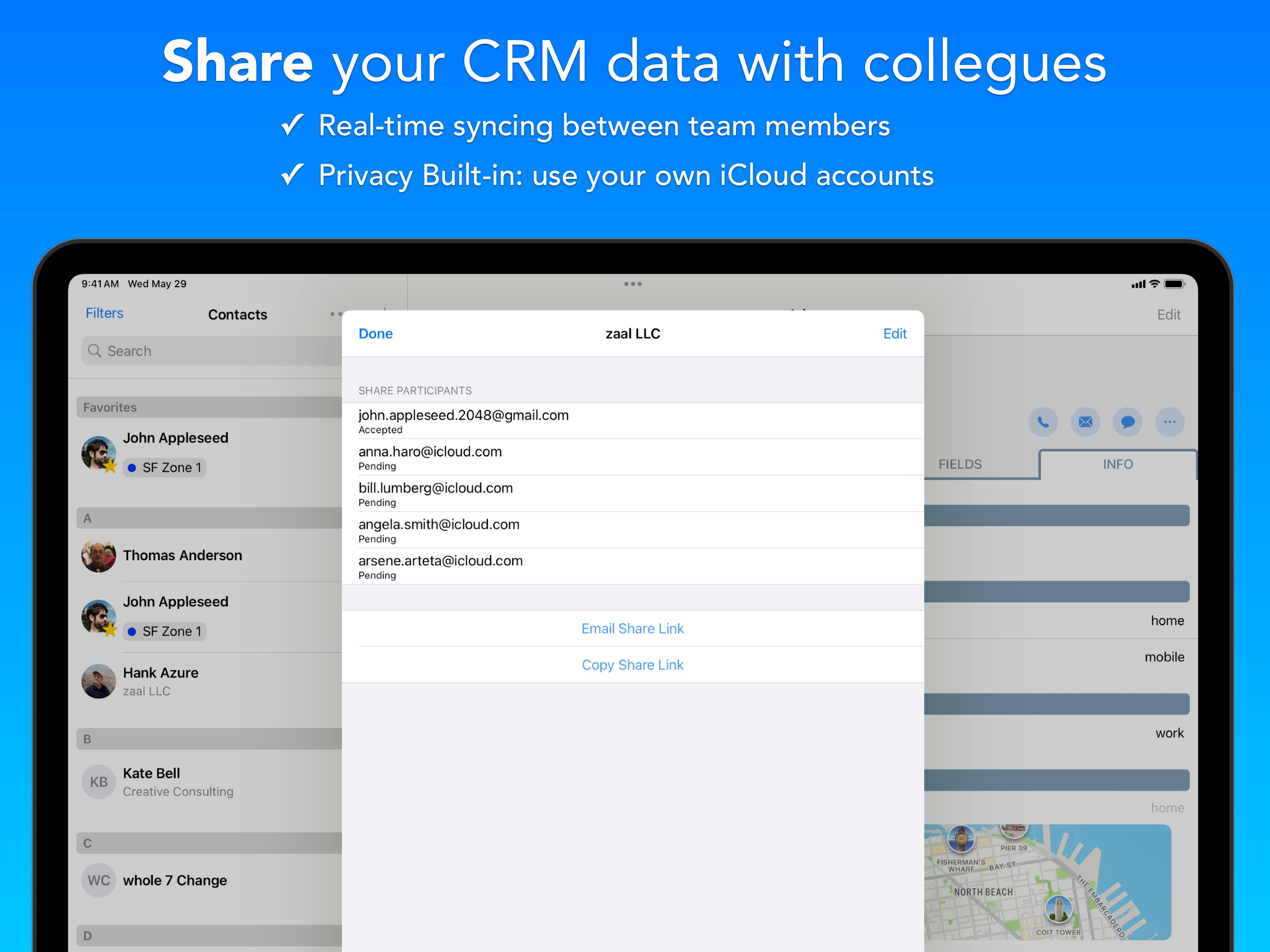Open the more options ellipsis icon
This screenshot has width=1270, height=952.
tap(1170, 422)
